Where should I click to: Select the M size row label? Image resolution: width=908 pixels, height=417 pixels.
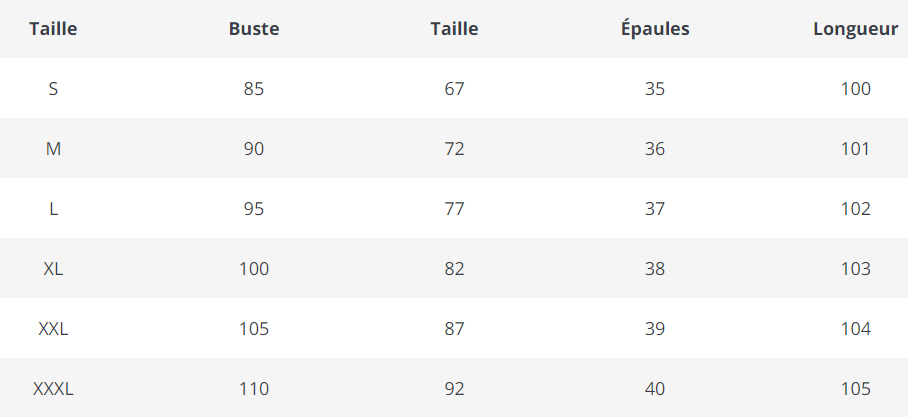click(x=53, y=149)
